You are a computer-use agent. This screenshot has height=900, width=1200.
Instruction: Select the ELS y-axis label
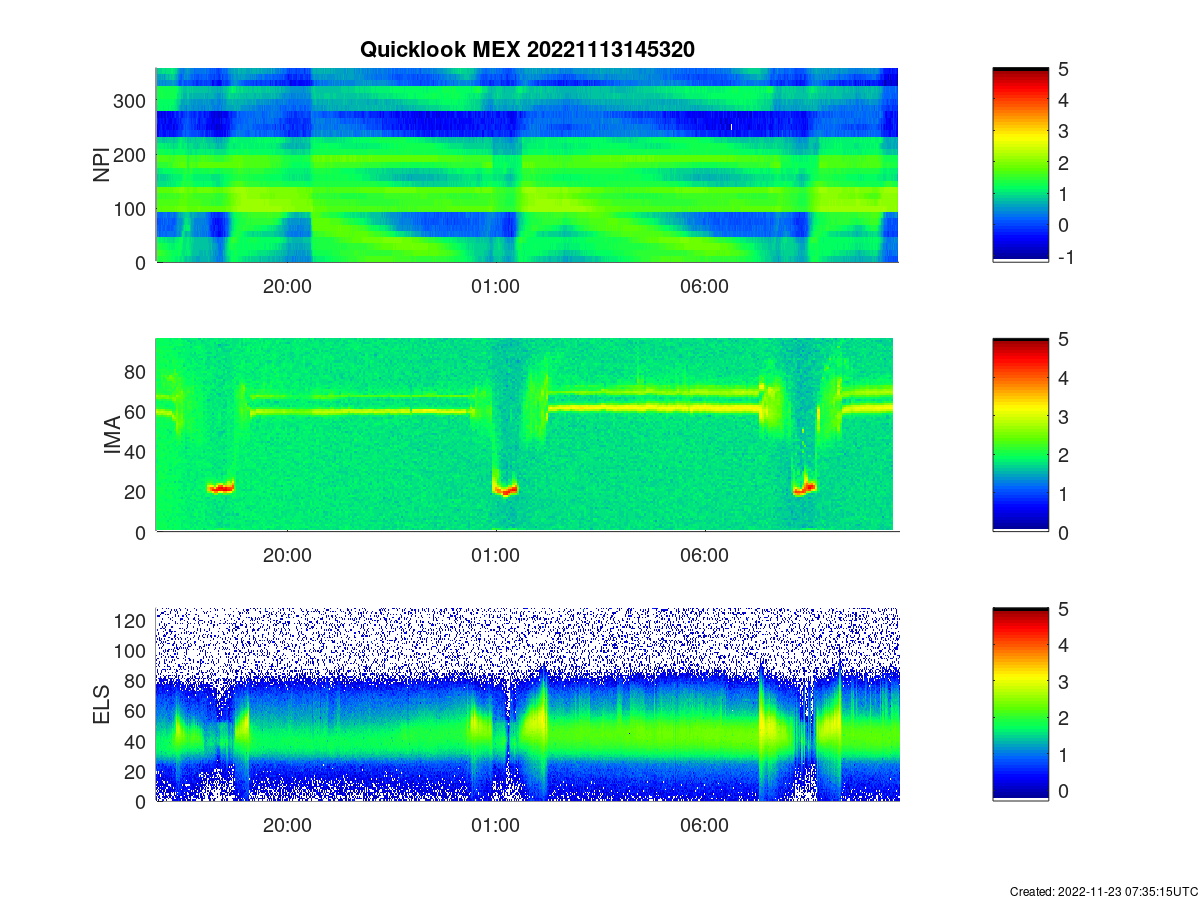[x=101, y=704]
